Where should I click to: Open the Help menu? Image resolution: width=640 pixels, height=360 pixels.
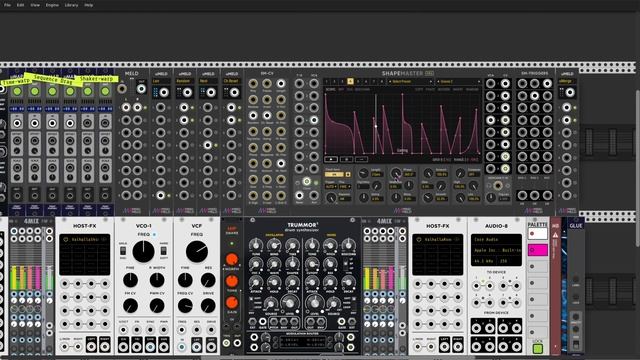(89, 5)
